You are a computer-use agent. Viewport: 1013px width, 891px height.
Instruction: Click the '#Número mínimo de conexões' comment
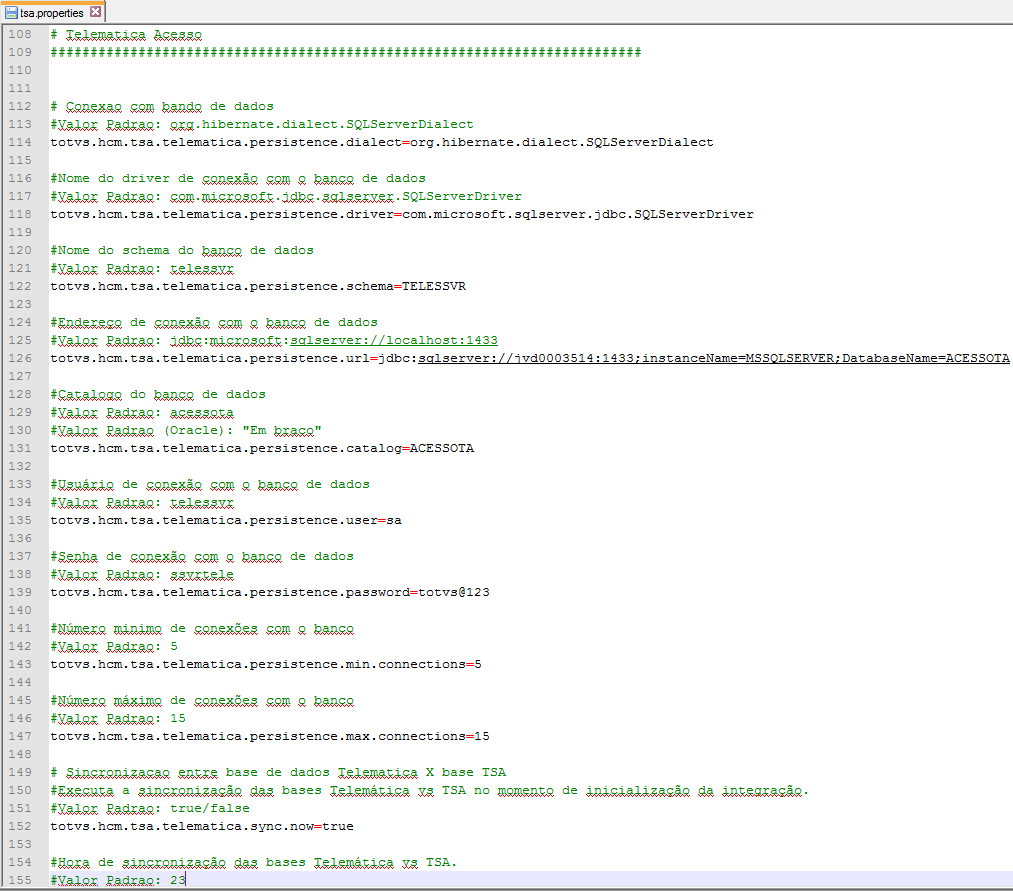(x=202, y=629)
